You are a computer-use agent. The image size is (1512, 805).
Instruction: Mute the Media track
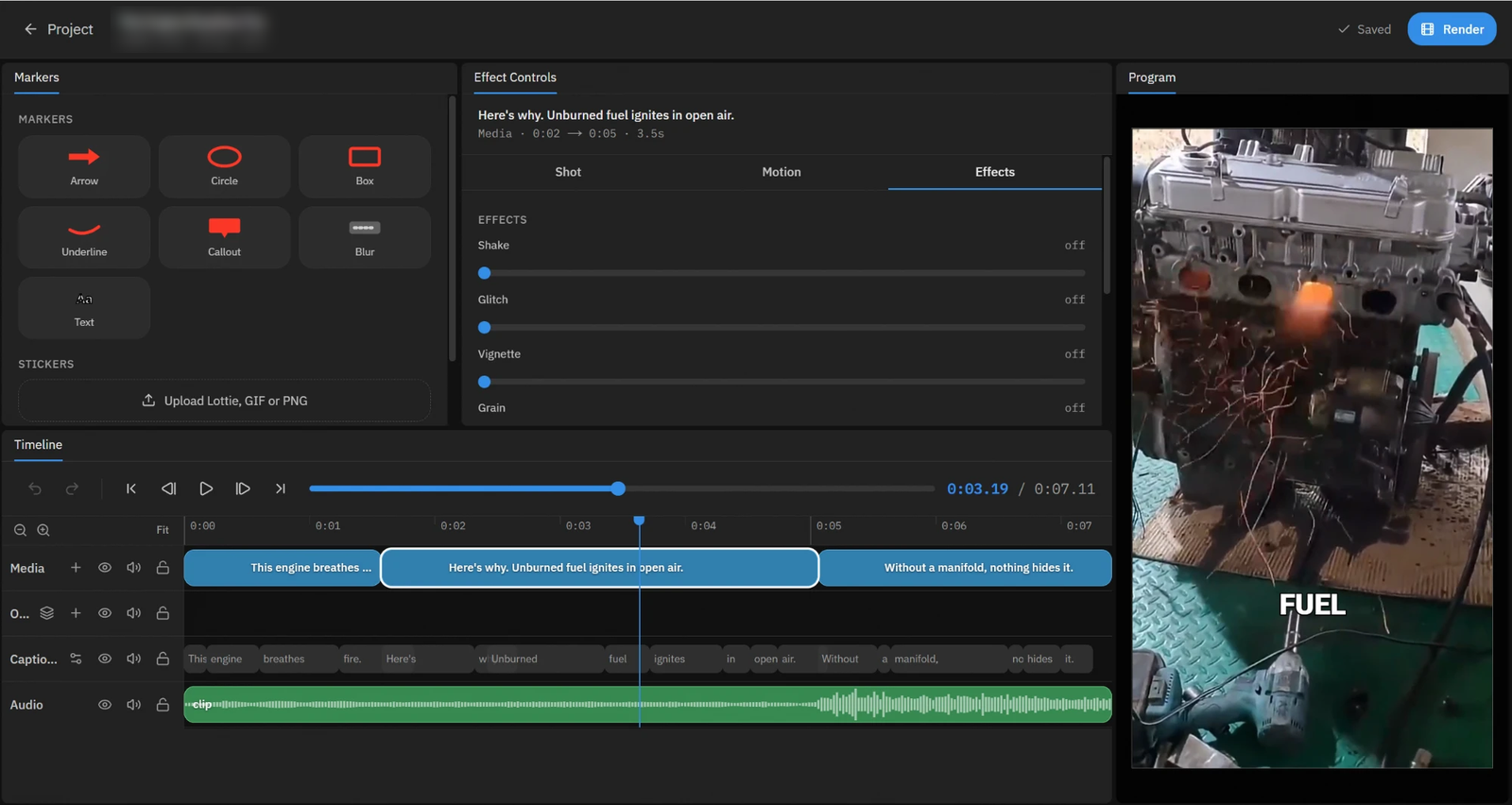tap(134, 568)
